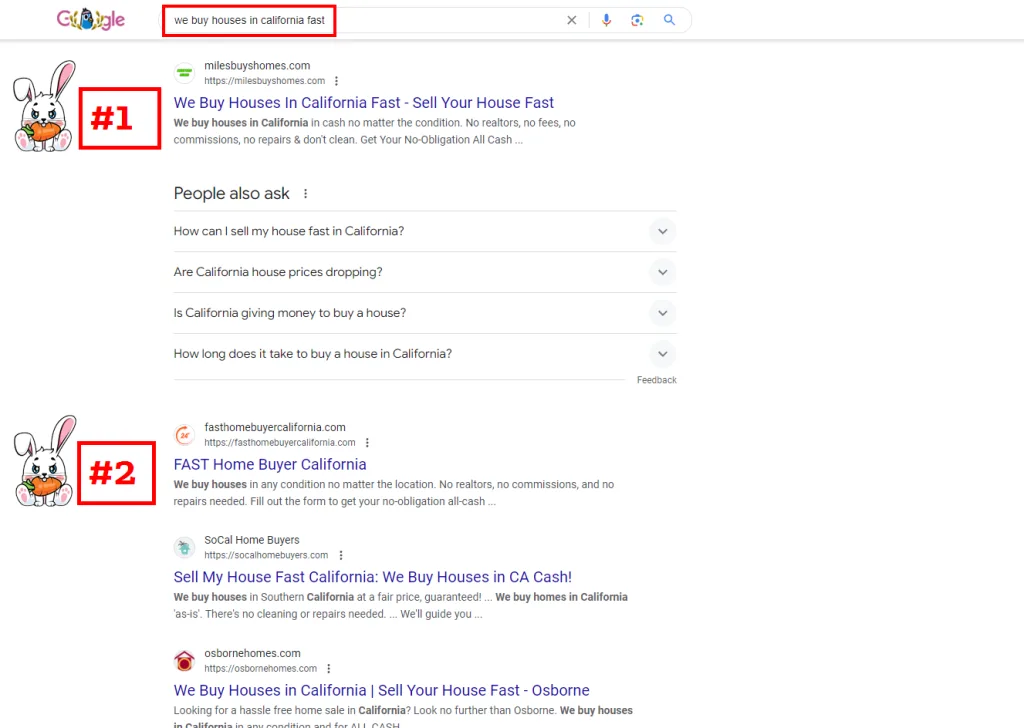Open "We Buy Houses In California Fast" result
Screen dimensions: 1024x728
click(x=363, y=103)
